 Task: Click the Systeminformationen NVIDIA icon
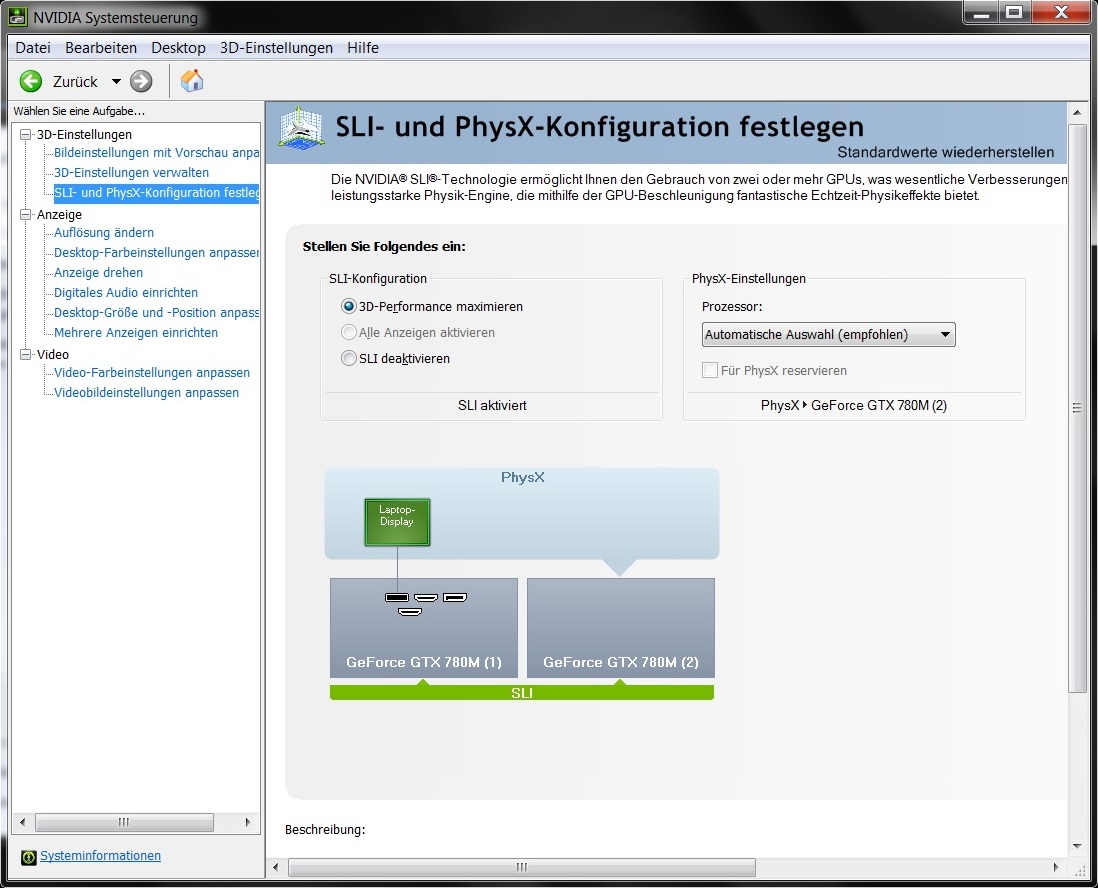pos(29,857)
